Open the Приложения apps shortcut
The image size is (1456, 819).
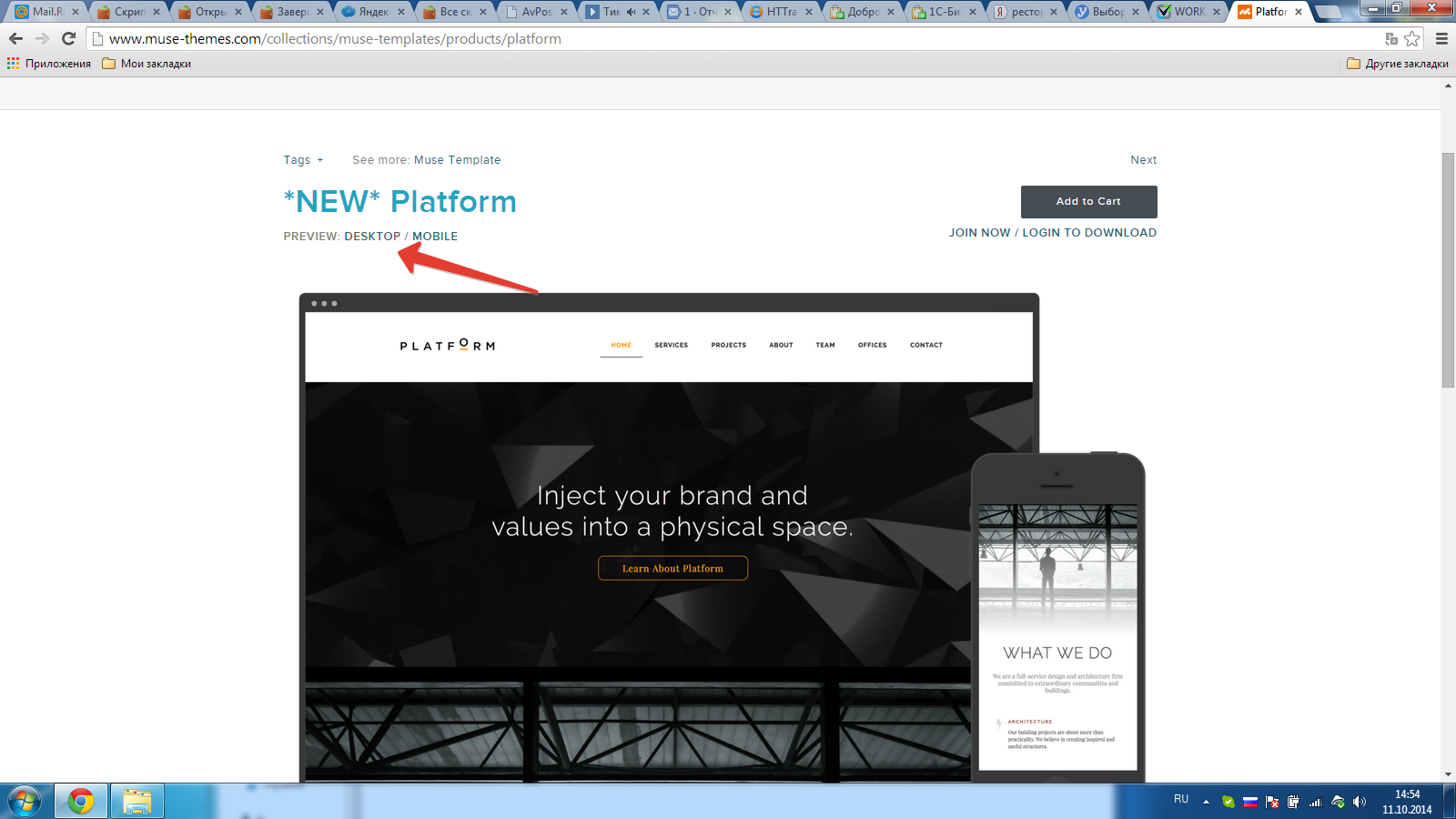coord(49,64)
